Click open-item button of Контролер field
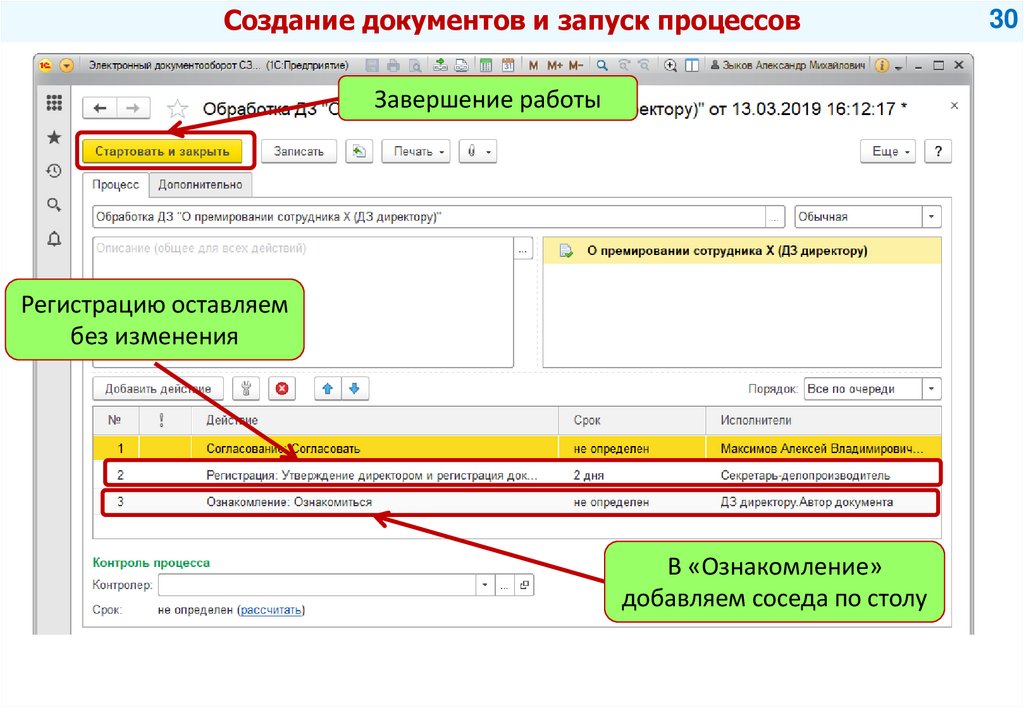The height and width of the screenshot is (708, 1024). point(524,585)
